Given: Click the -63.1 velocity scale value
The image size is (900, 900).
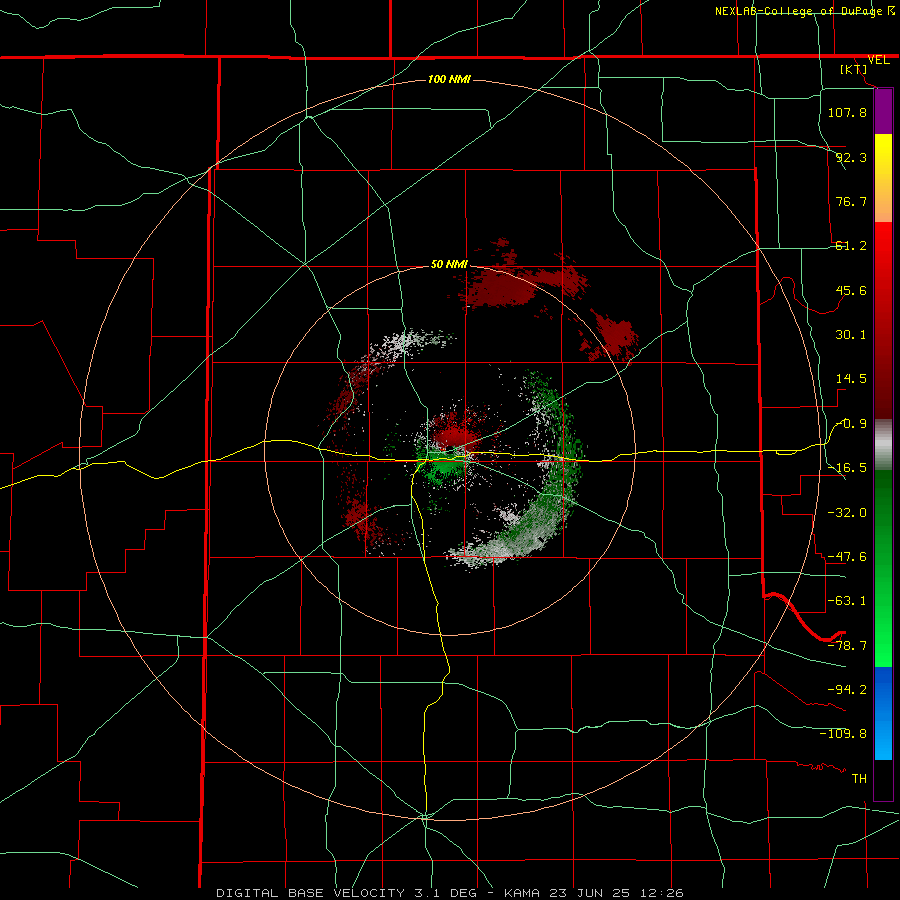Looking at the screenshot, I should click(x=847, y=601).
